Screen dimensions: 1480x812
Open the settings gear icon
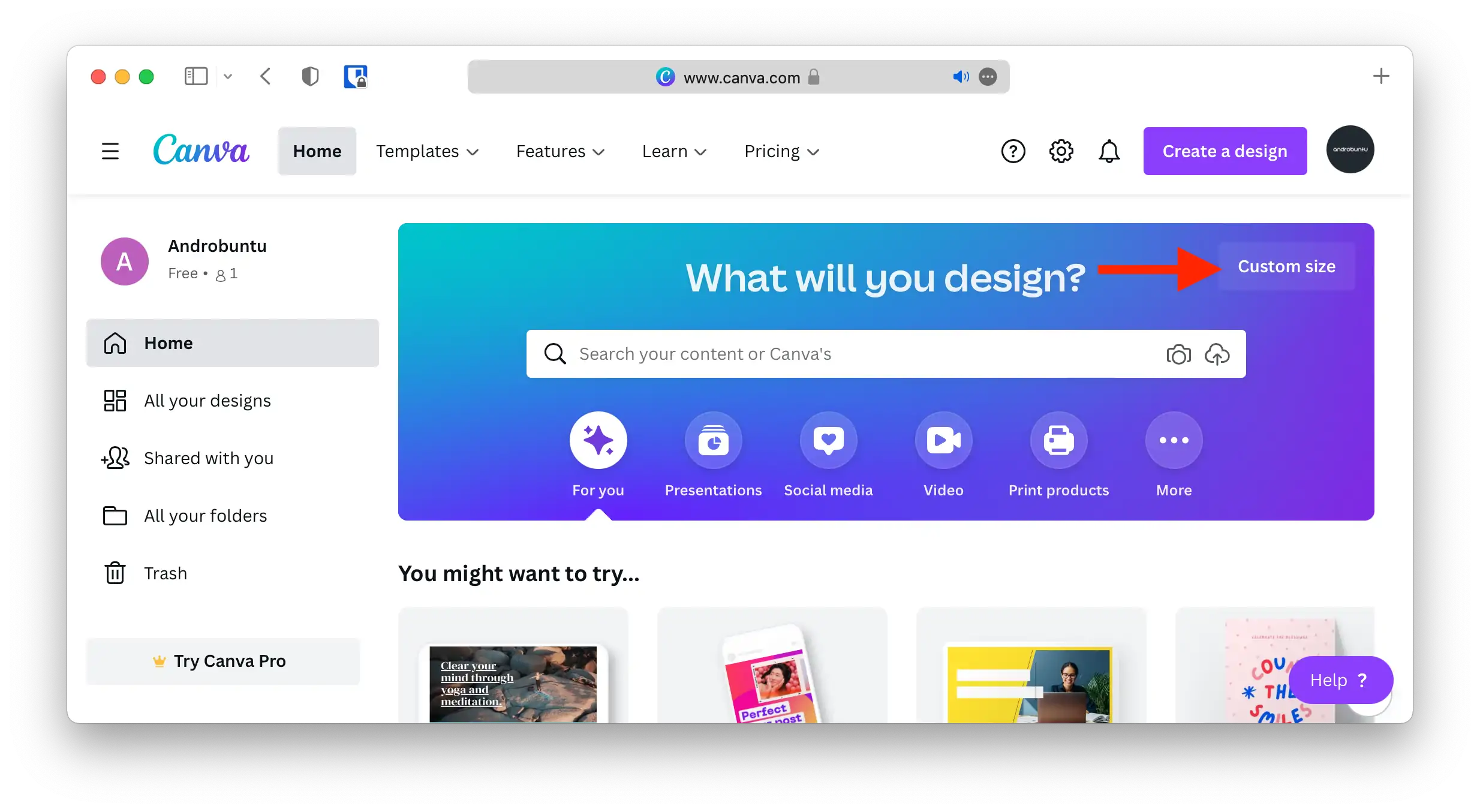pos(1061,151)
